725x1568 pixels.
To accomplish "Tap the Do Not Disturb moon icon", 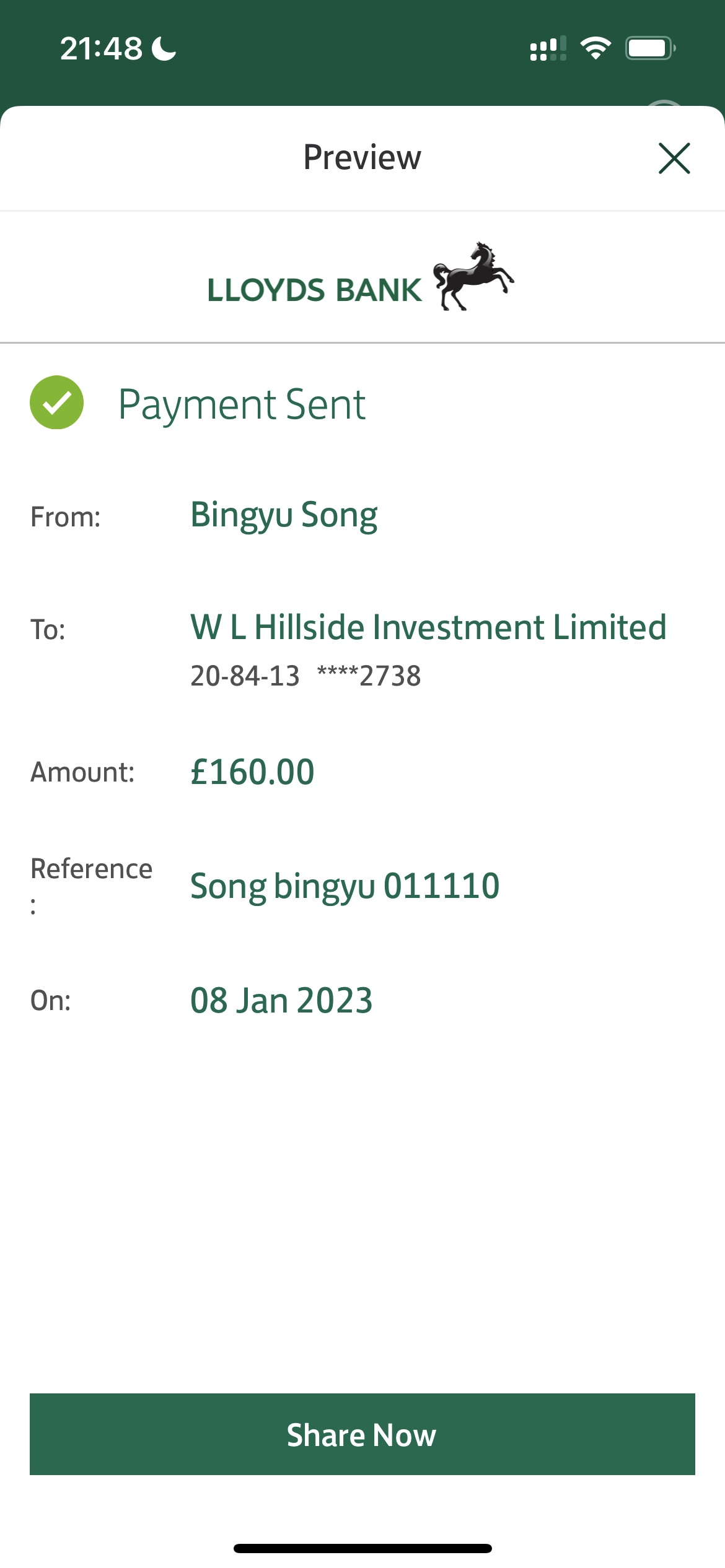I will click(164, 48).
